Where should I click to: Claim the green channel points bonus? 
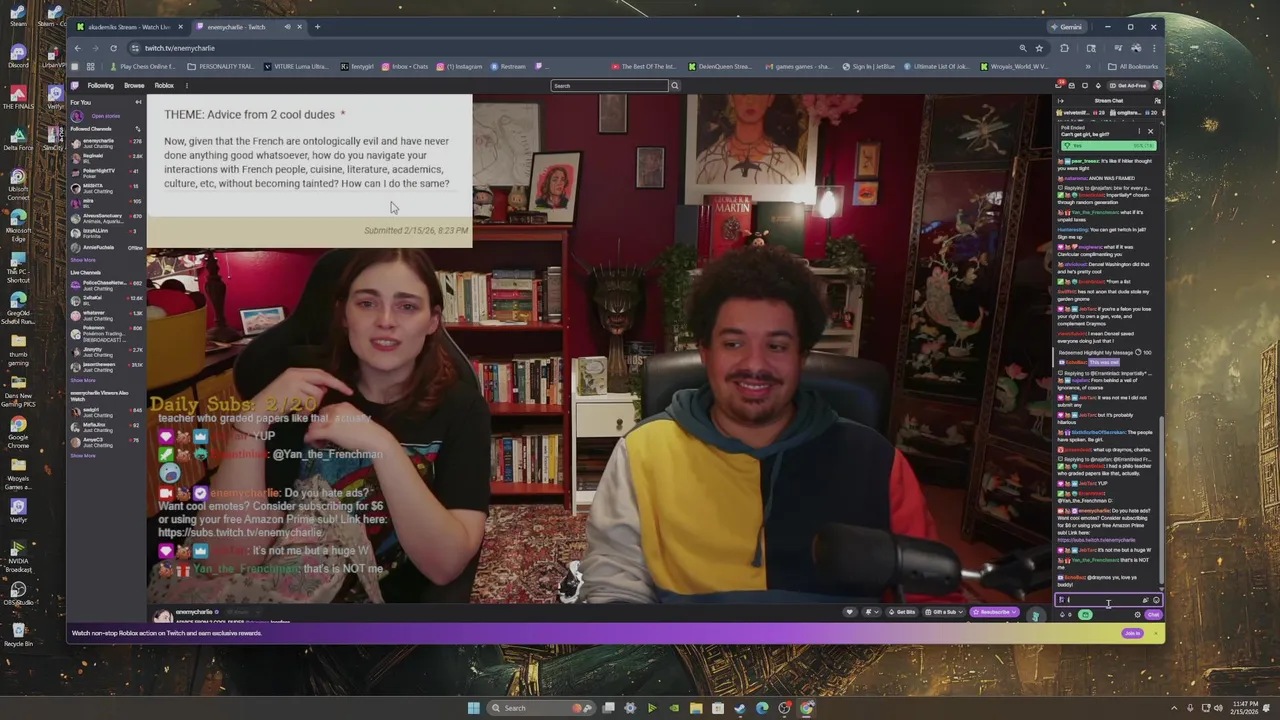click(x=1085, y=614)
